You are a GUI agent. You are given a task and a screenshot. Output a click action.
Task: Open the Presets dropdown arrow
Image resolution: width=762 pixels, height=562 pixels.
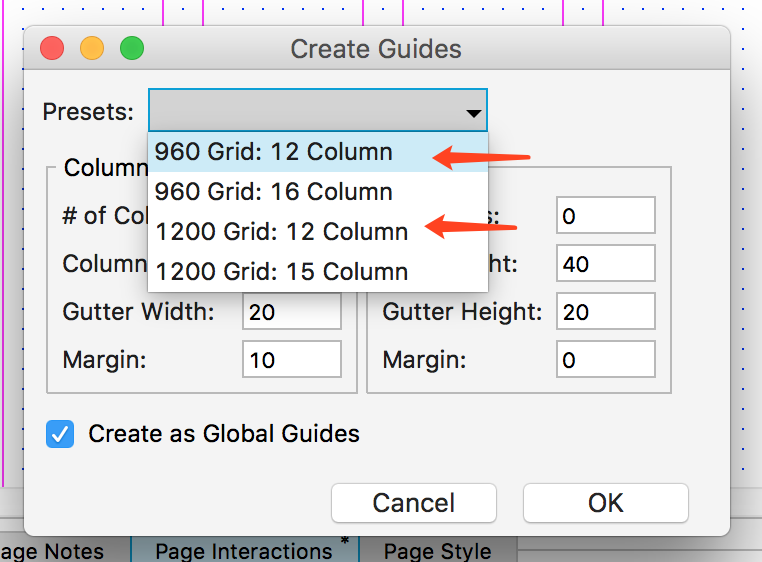(x=473, y=112)
